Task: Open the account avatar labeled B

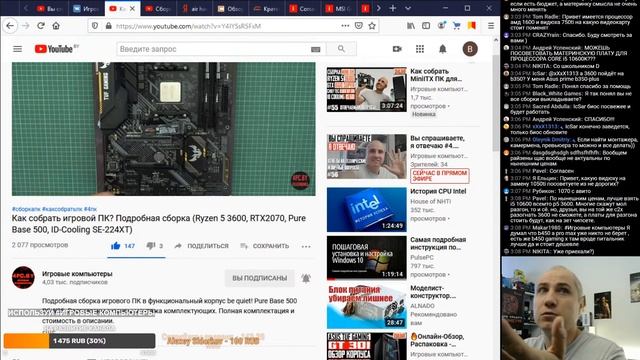Action: pyautogui.click(x=470, y=49)
